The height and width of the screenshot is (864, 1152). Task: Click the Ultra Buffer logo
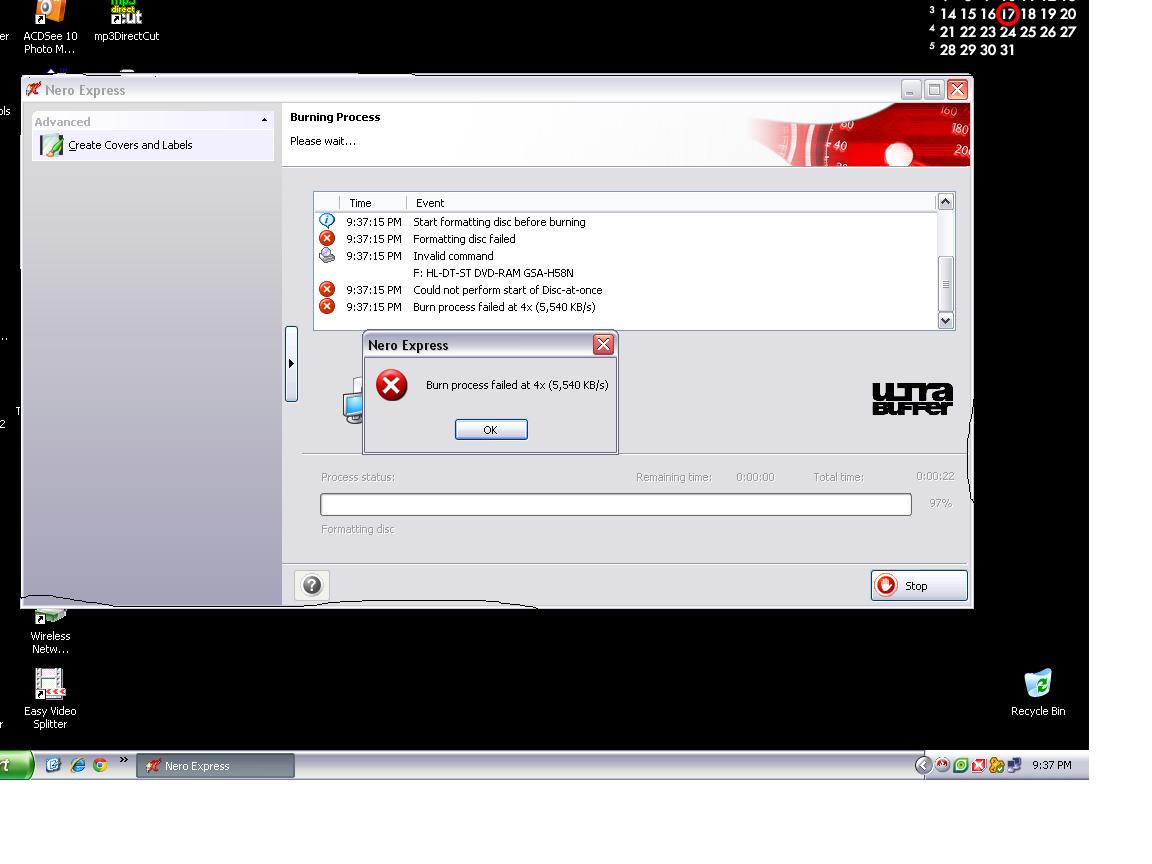coord(912,399)
